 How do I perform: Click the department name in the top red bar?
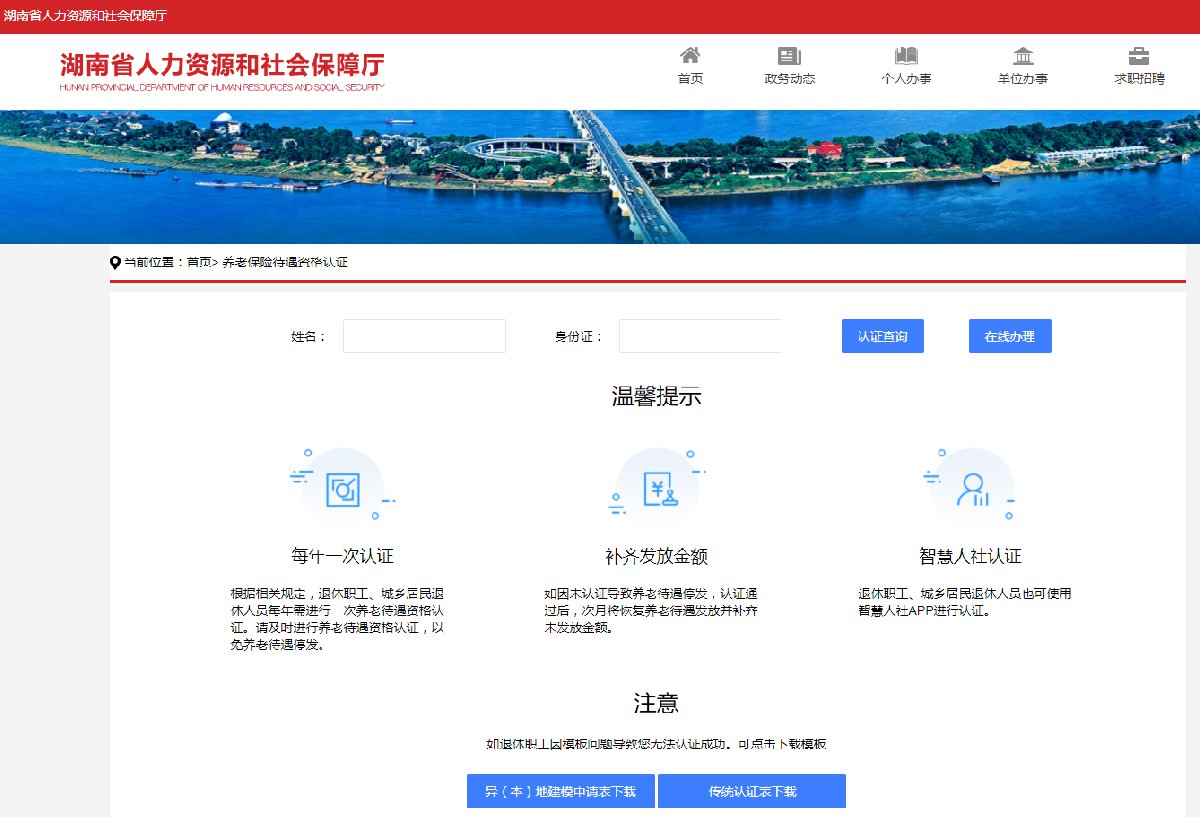tap(85, 17)
